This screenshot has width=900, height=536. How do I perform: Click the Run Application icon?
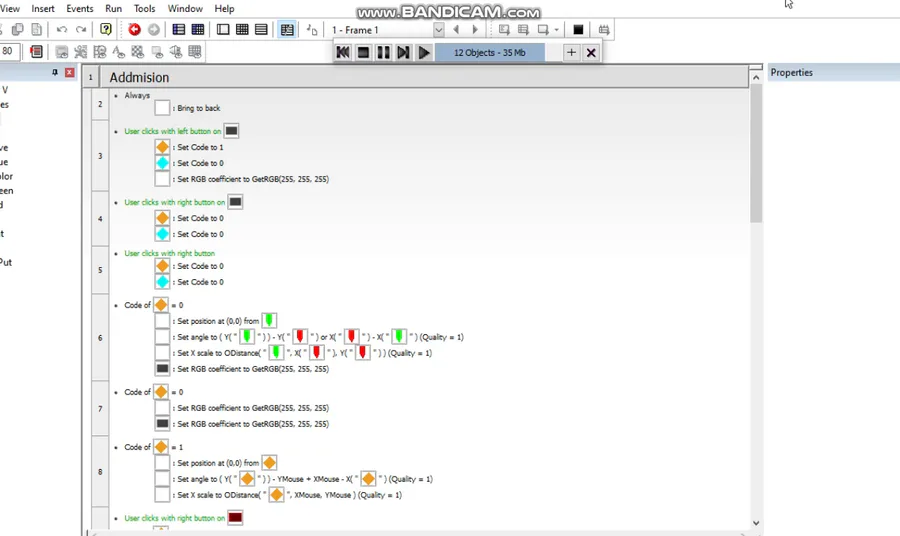[523, 29]
